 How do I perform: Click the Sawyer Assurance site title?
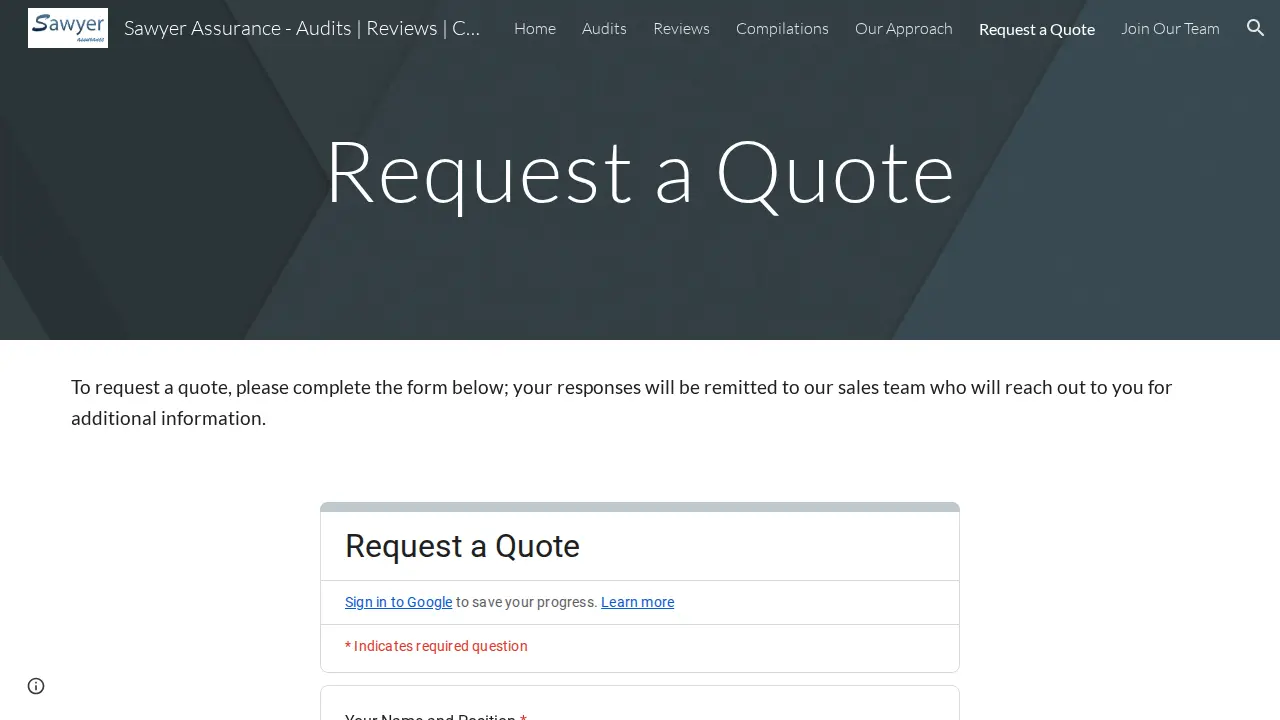coord(302,28)
